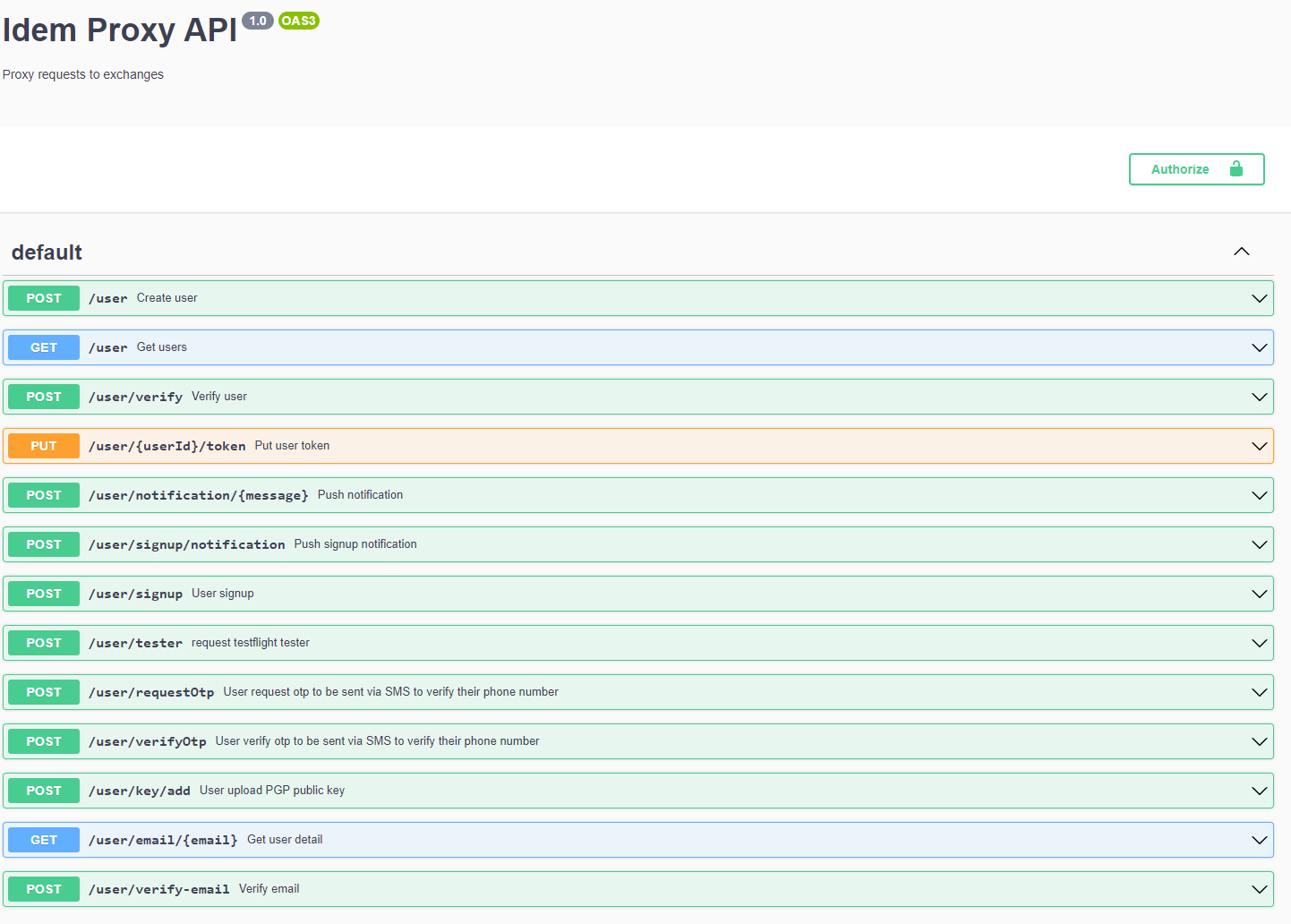The height and width of the screenshot is (924, 1291).
Task: Click the OAS3 badge next to the title
Action: coord(298,21)
